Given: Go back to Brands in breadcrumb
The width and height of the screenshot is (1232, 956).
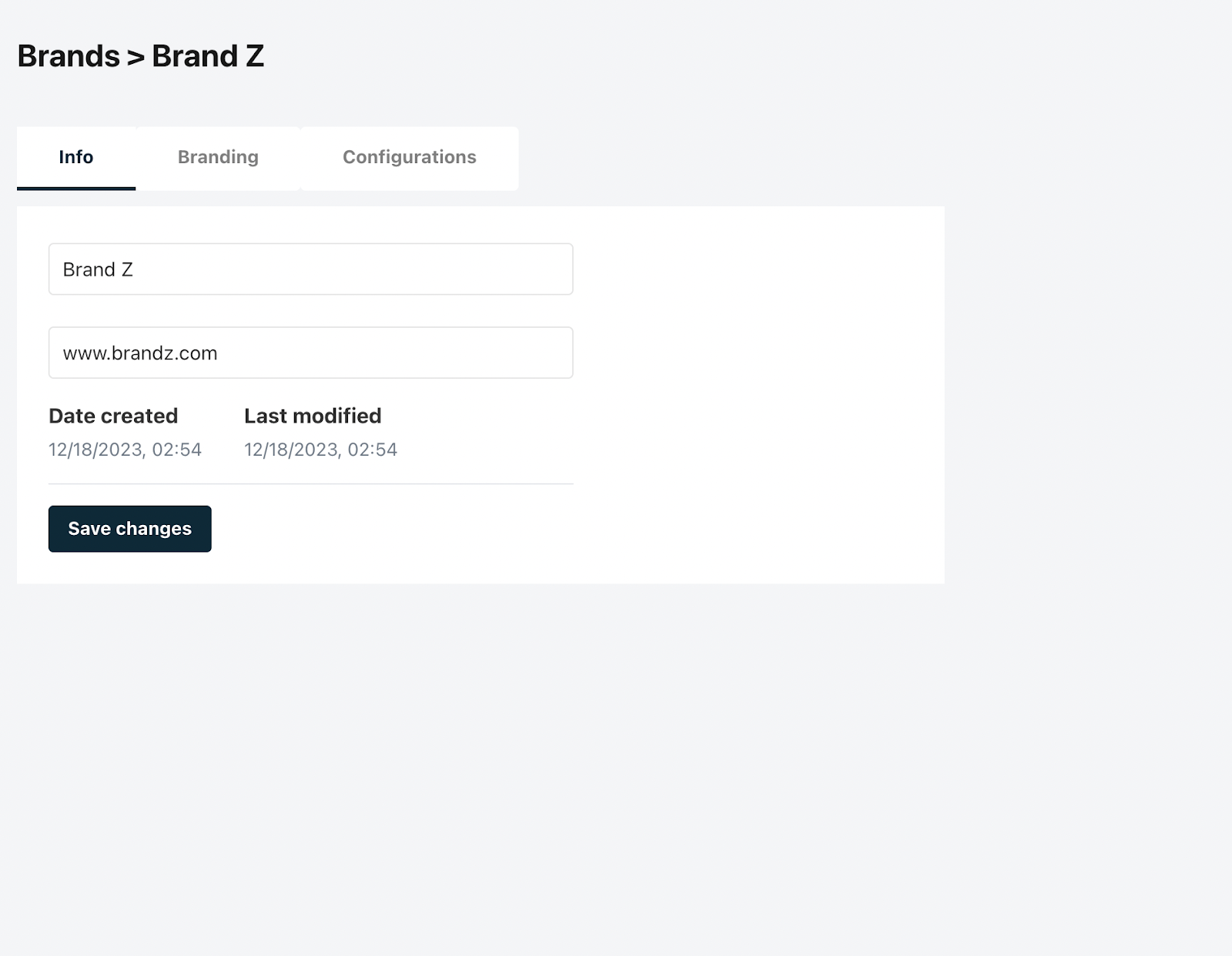Looking at the screenshot, I should pyautogui.click(x=69, y=56).
